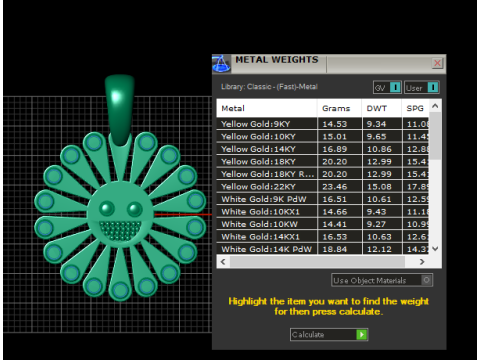Click grams value 16.89
The image size is (480, 360).
pos(335,149)
